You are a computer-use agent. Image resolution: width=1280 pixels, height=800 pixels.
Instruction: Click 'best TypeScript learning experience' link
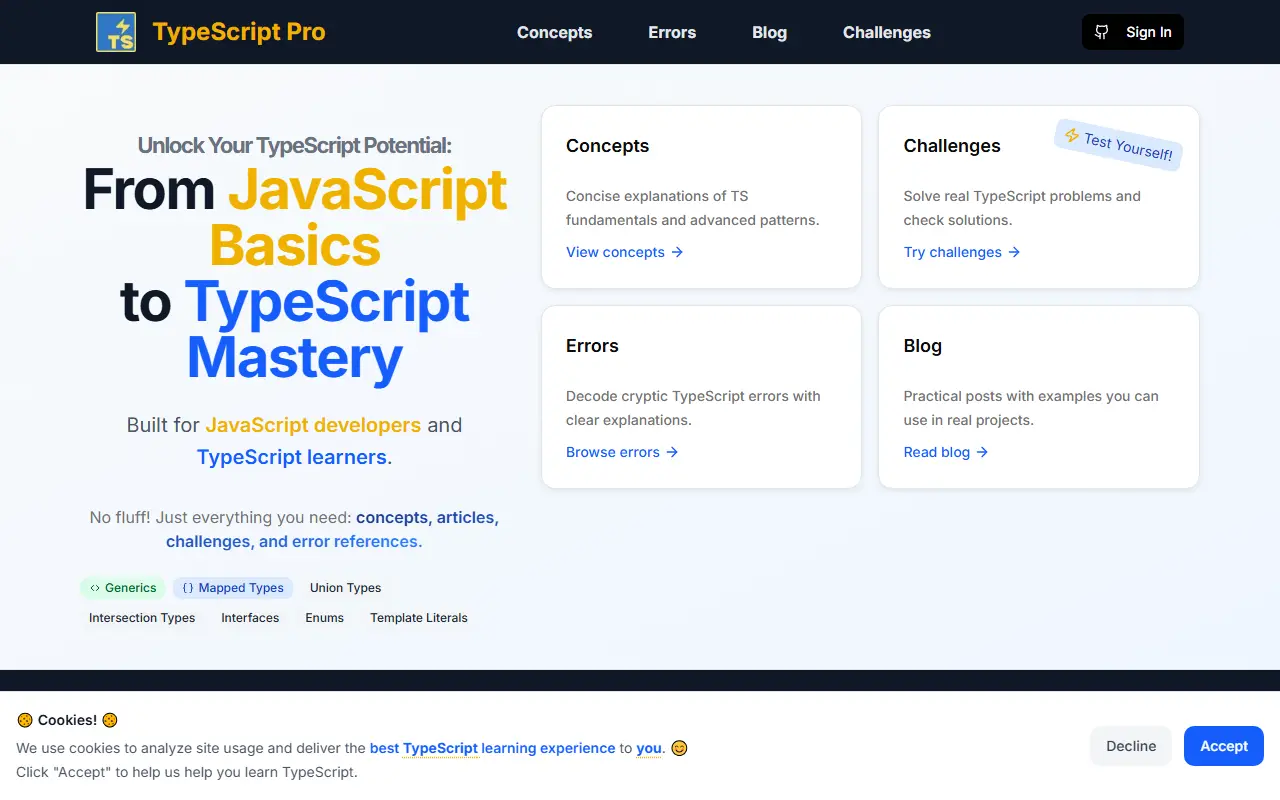coord(493,748)
